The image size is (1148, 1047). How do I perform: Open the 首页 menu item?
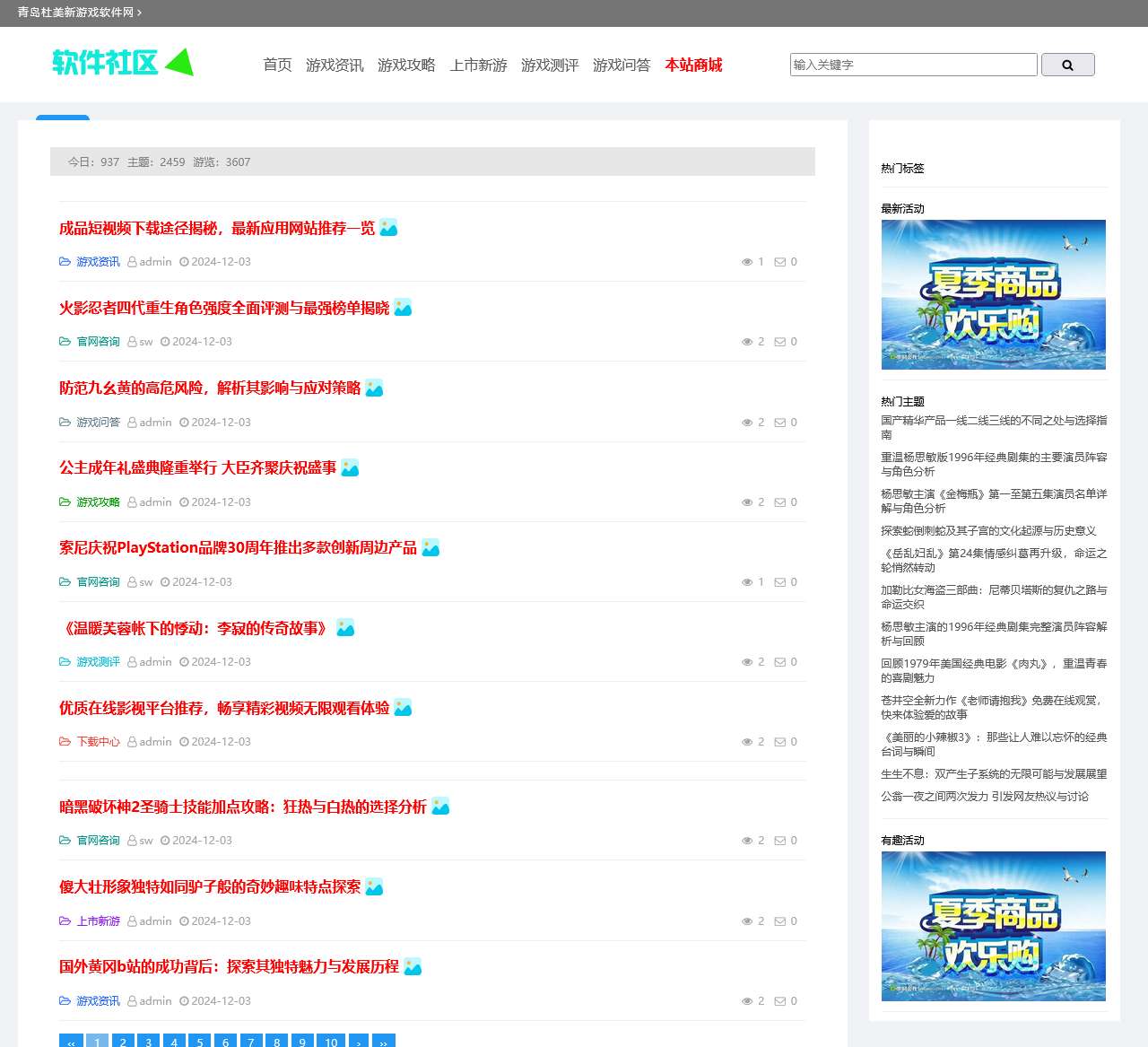(x=276, y=65)
